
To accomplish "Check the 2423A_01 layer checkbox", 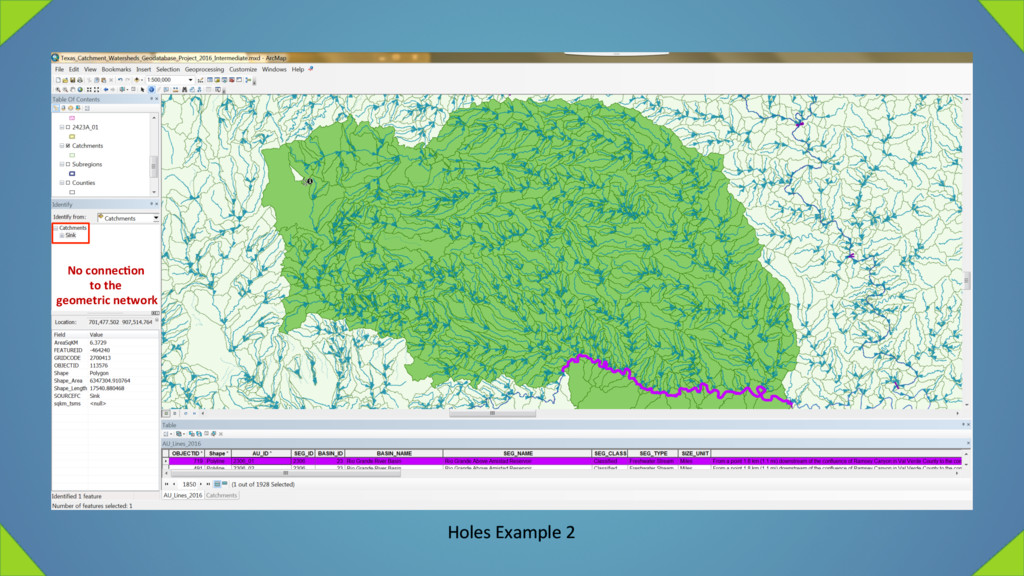I will 67,127.
